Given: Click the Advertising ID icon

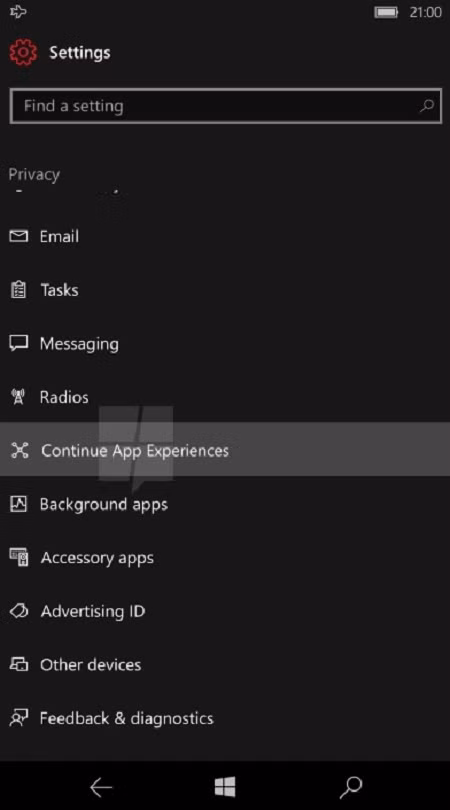Looking at the screenshot, I should point(19,612).
